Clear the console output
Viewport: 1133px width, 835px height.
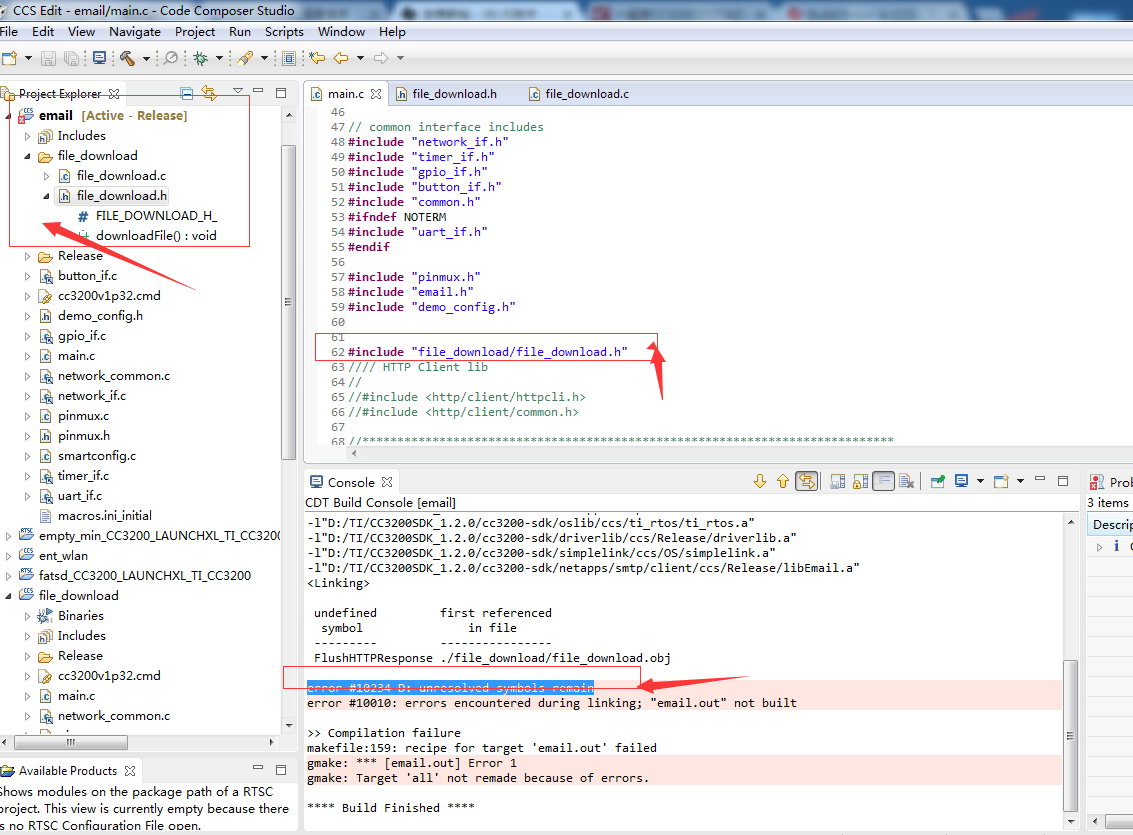click(906, 481)
